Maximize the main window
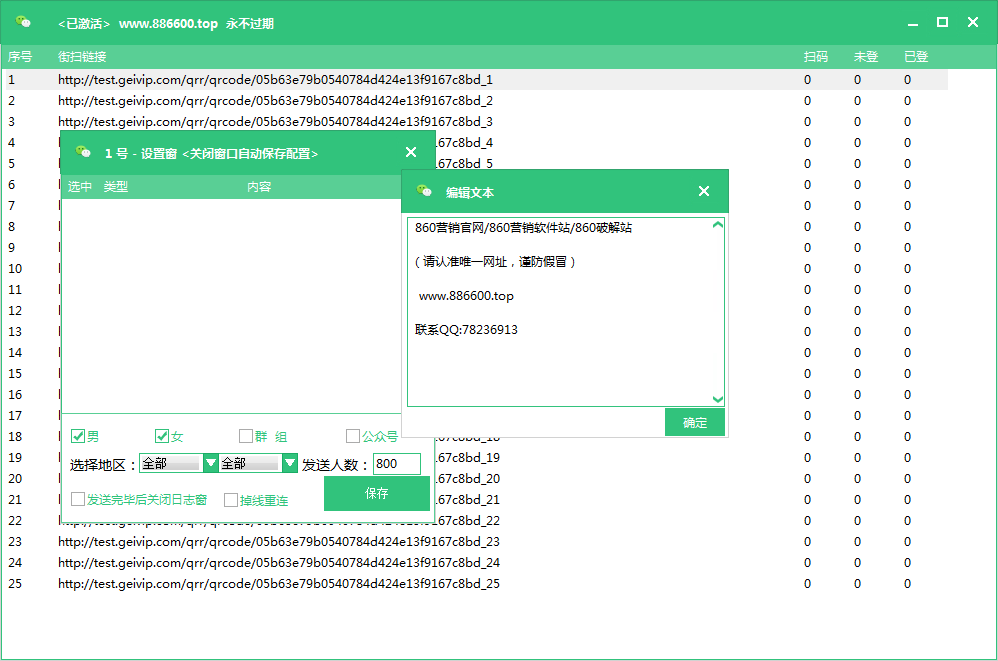998x661 pixels. [x=942, y=22]
